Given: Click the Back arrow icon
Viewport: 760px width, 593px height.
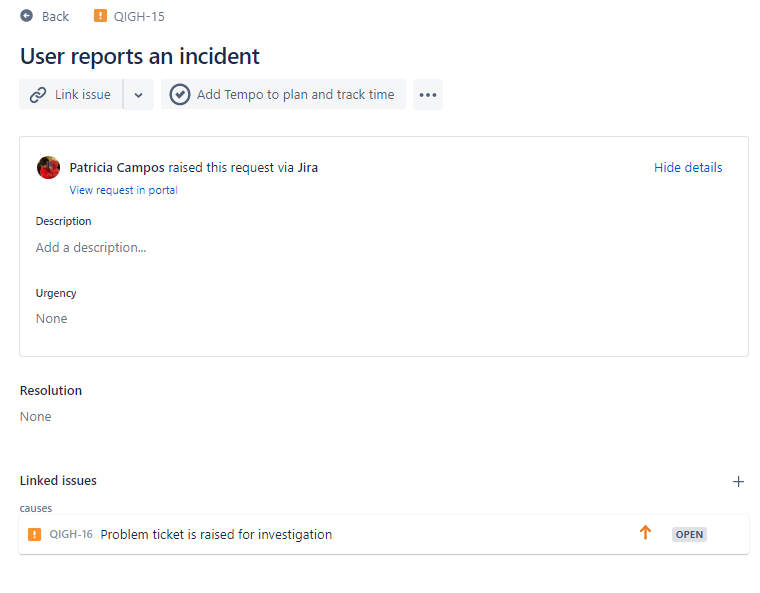Looking at the screenshot, I should [x=27, y=16].
